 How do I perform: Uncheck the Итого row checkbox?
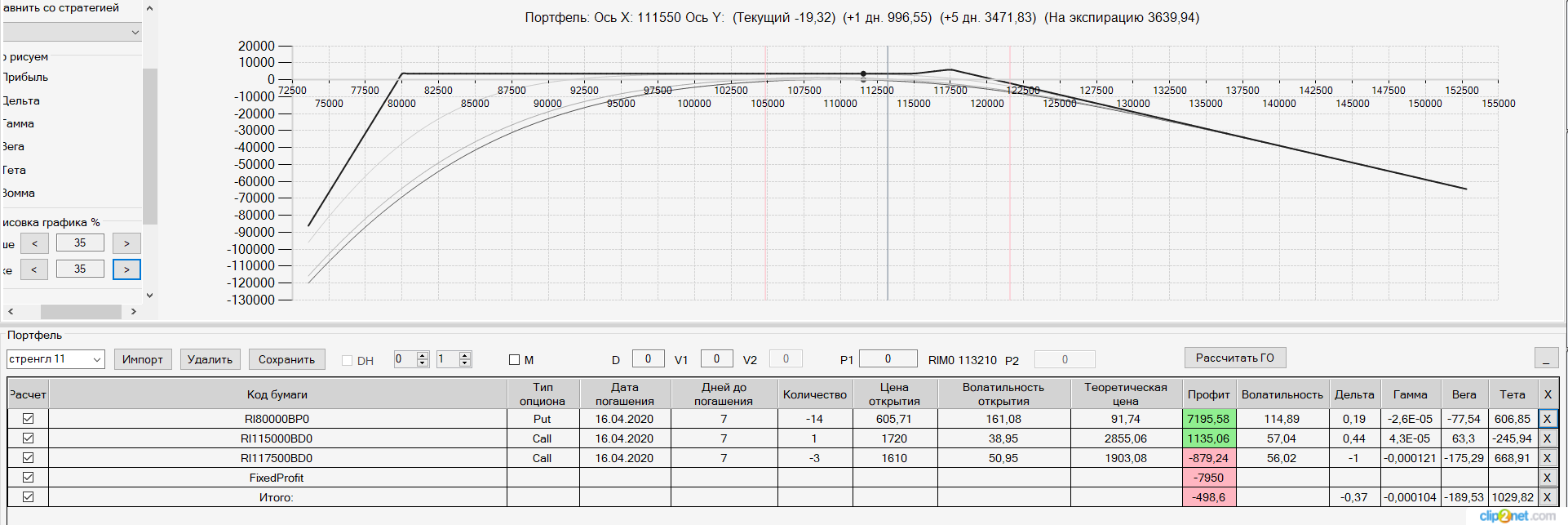click(29, 496)
